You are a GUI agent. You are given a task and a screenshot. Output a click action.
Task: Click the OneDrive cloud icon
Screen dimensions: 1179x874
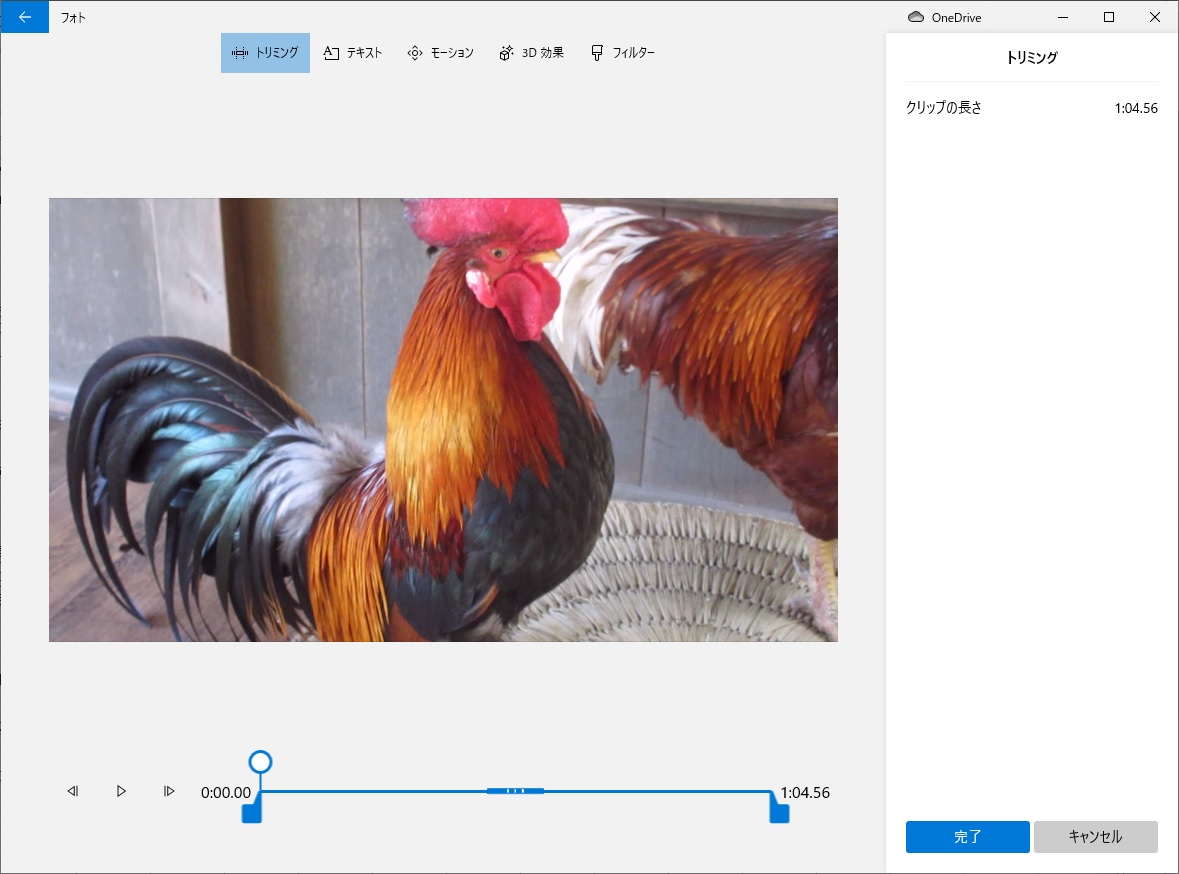916,17
